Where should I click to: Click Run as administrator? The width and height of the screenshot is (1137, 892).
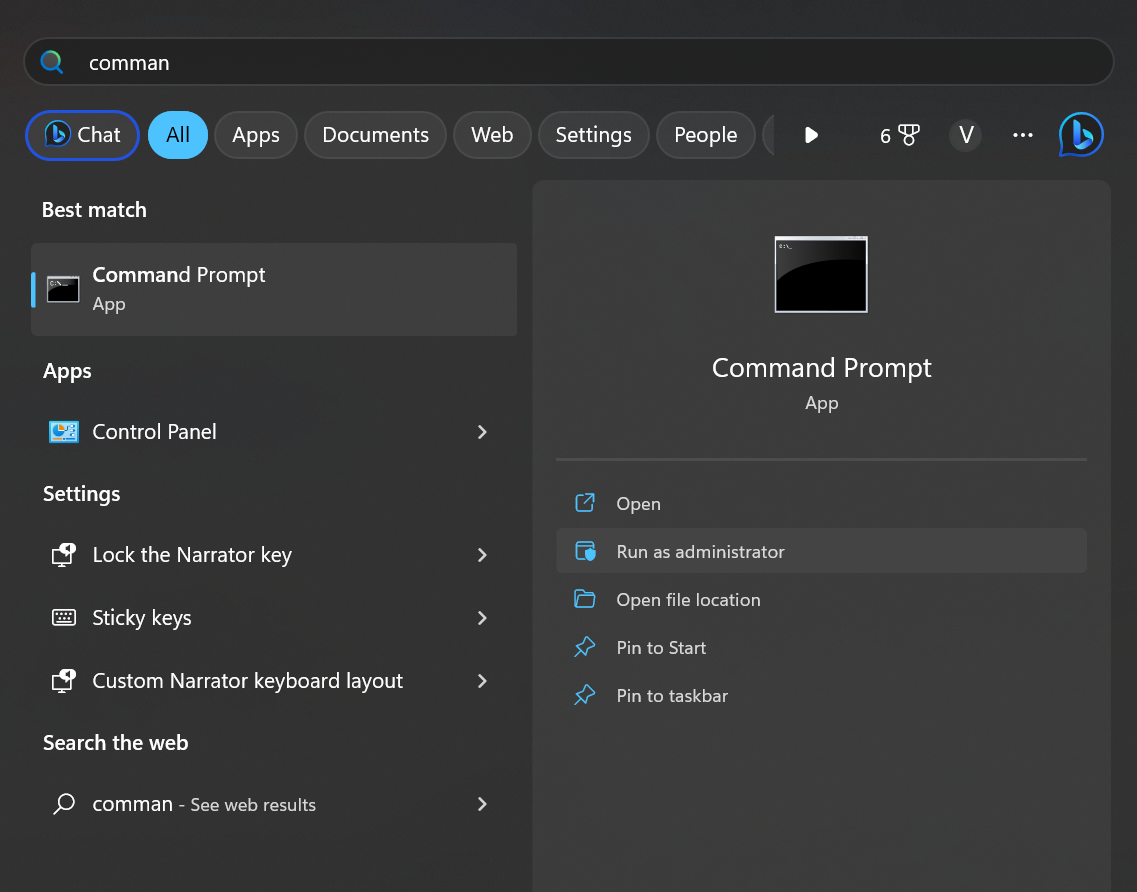[x=700, y=552]
